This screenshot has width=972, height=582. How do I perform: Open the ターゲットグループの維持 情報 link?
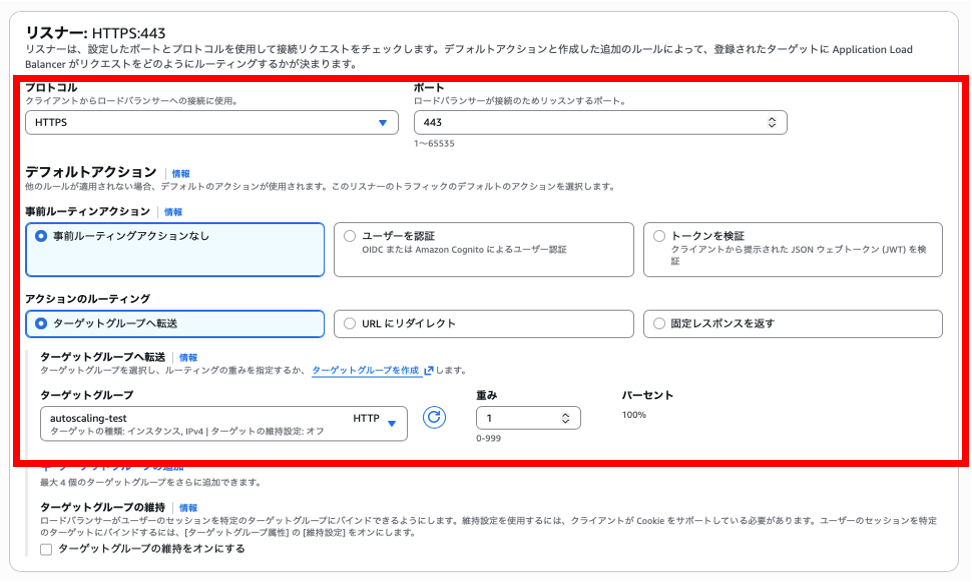[x=188, y=508]
